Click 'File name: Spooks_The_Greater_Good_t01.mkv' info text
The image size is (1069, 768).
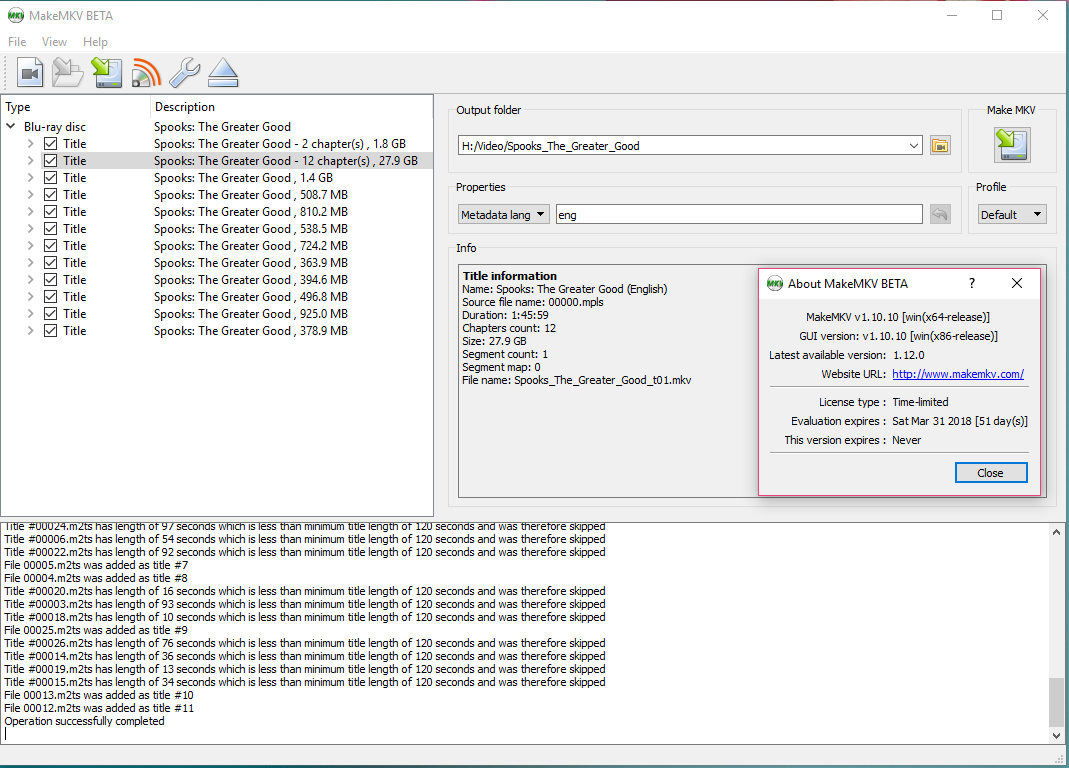coord(577,380)
